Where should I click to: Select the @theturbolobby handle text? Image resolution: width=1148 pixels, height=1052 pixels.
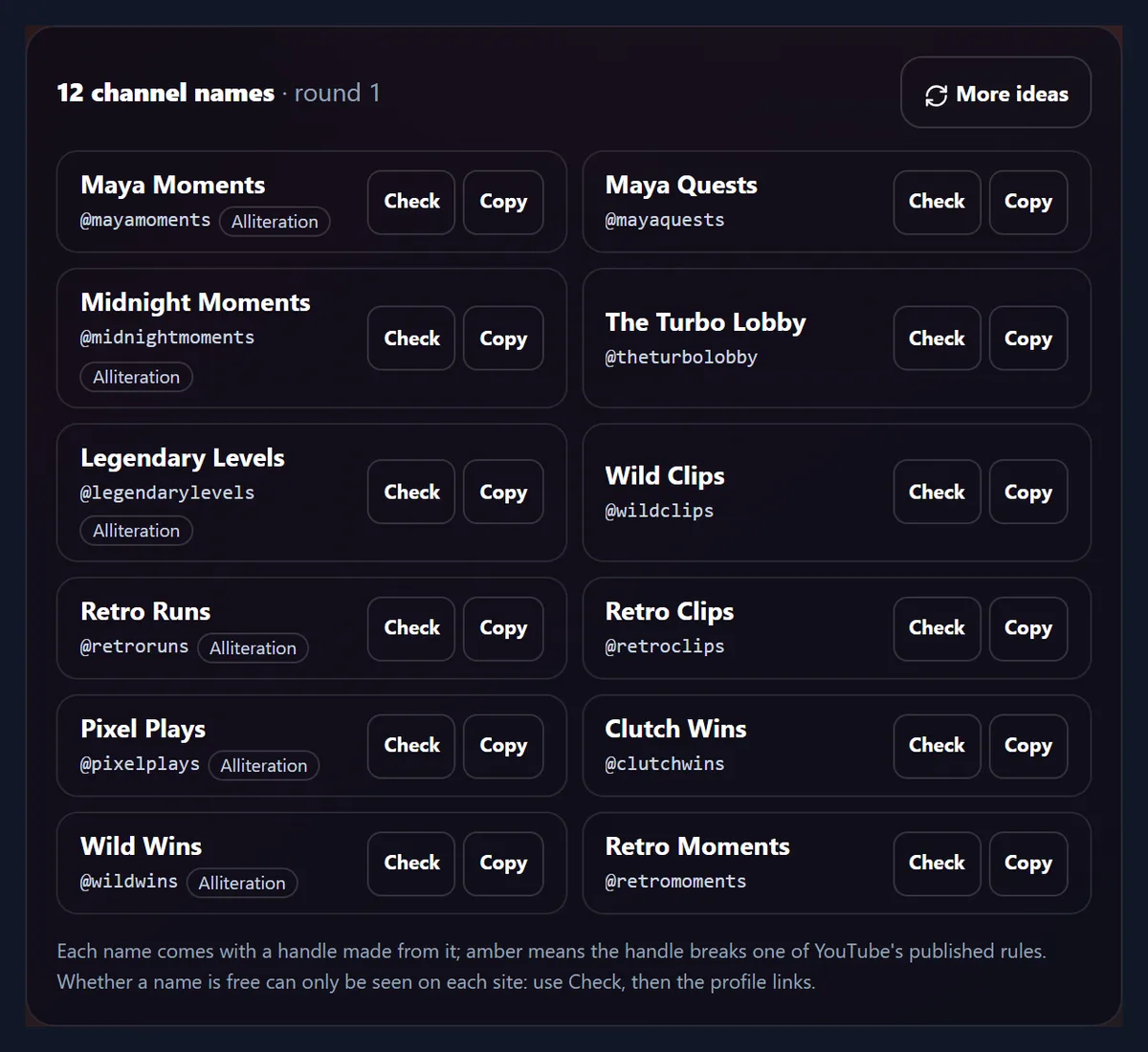click(x=681, y=358)
